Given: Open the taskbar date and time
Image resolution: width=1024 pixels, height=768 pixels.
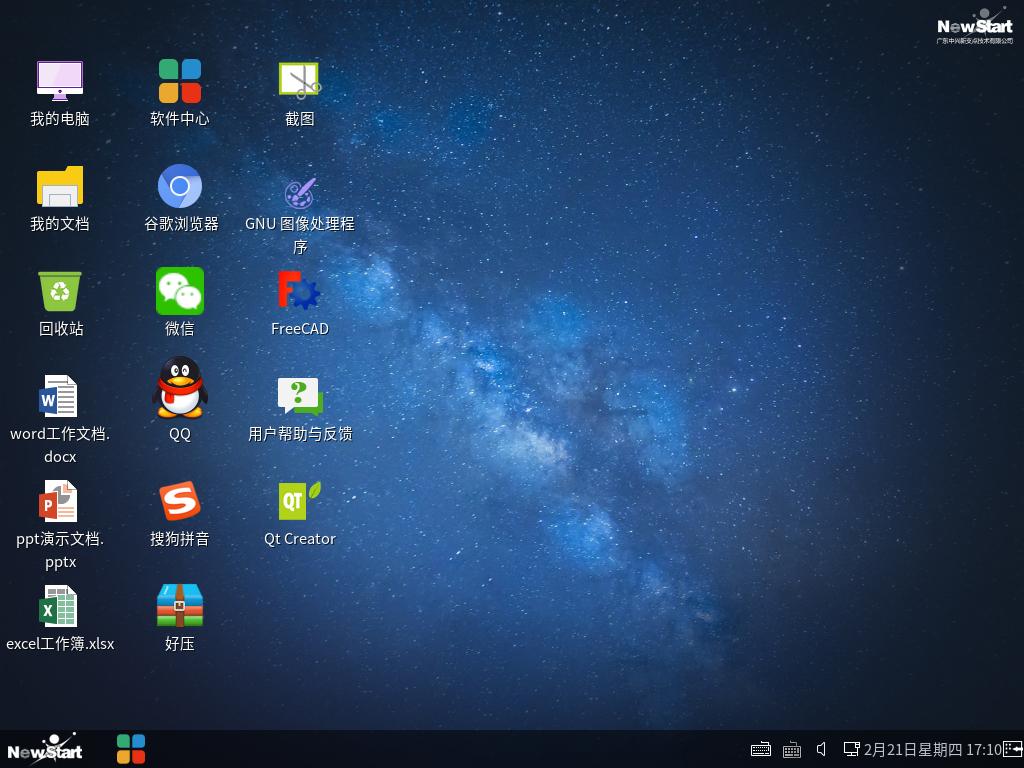Looking at the screenshot, I should tap(932, 749).
